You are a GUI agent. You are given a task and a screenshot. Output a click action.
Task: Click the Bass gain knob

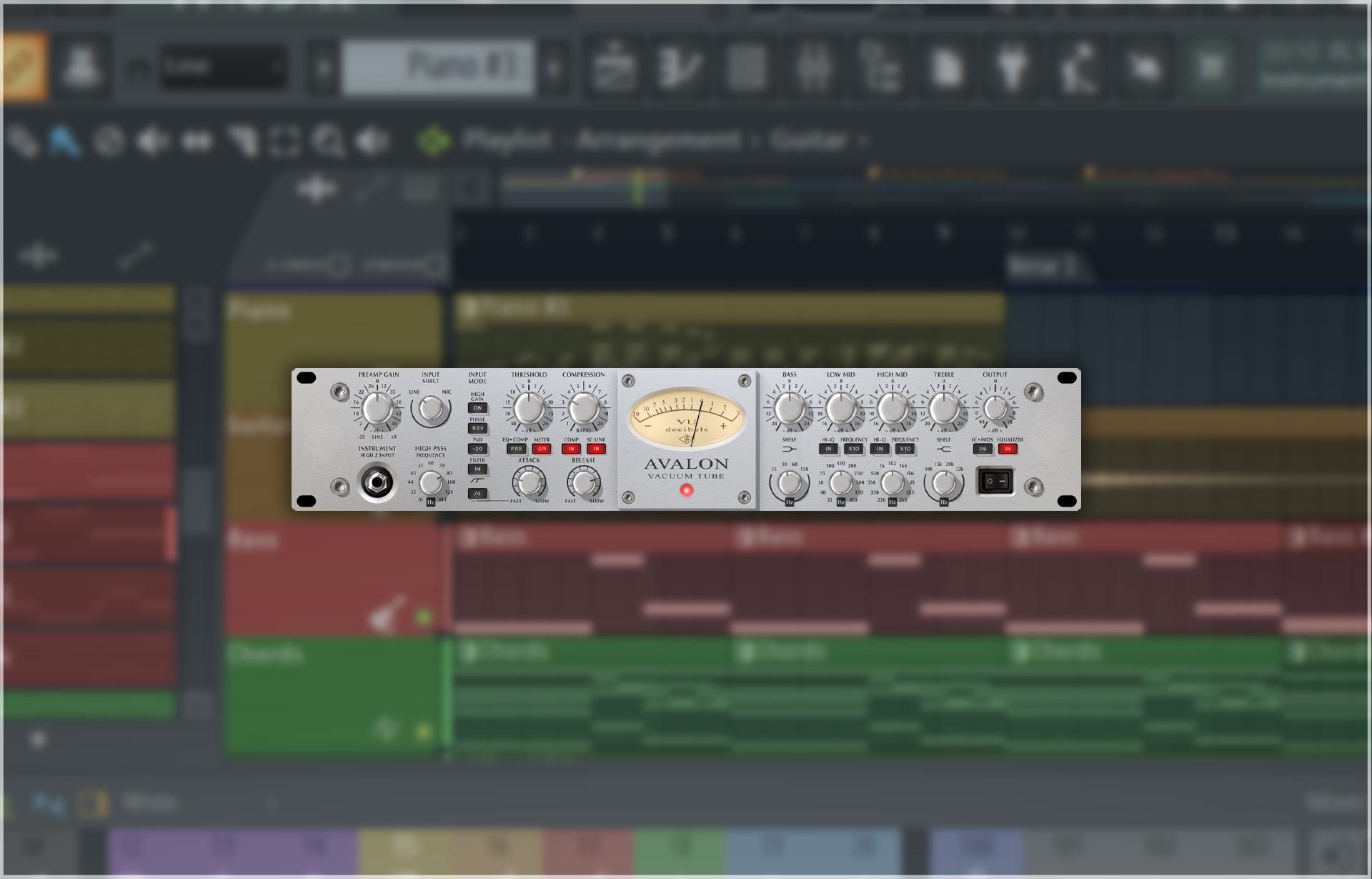pyautogui.click(x=789, y=409)
